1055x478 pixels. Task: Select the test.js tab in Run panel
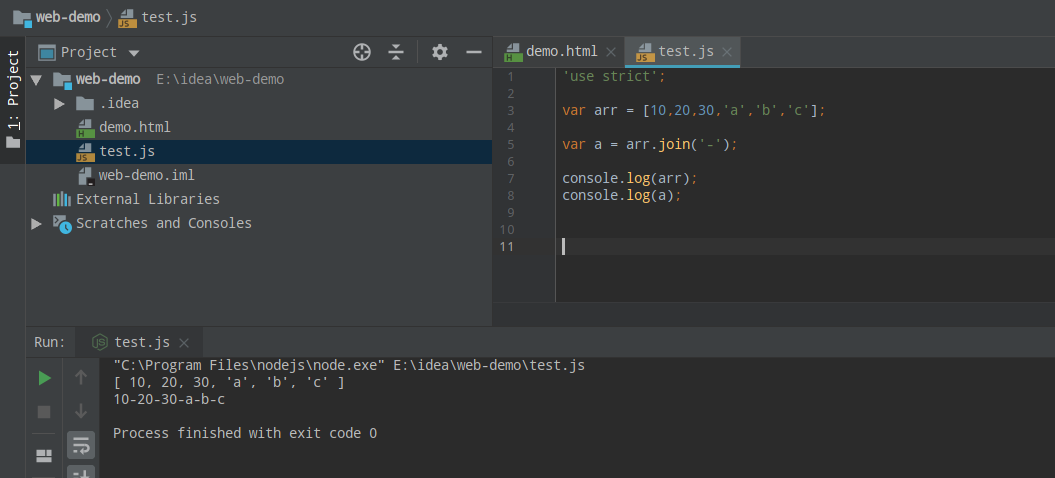coord(142,342)
